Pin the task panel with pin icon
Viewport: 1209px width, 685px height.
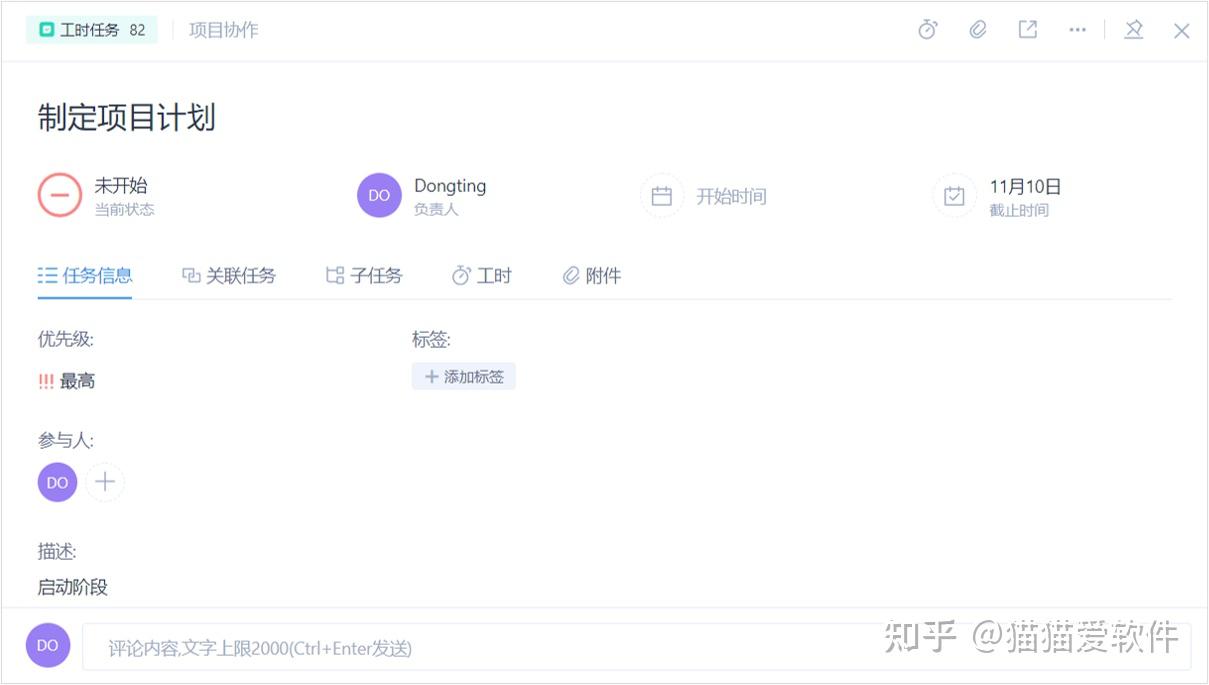coord(1134,30)
